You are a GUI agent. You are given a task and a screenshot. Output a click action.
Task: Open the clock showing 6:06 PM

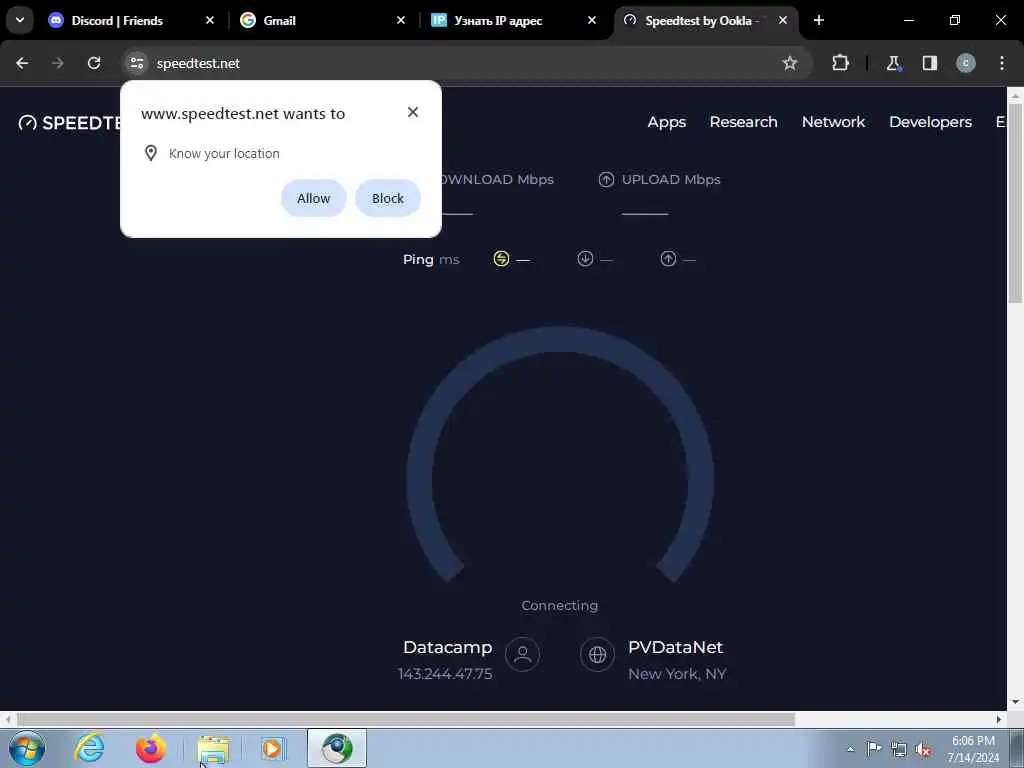coord(973,749)
